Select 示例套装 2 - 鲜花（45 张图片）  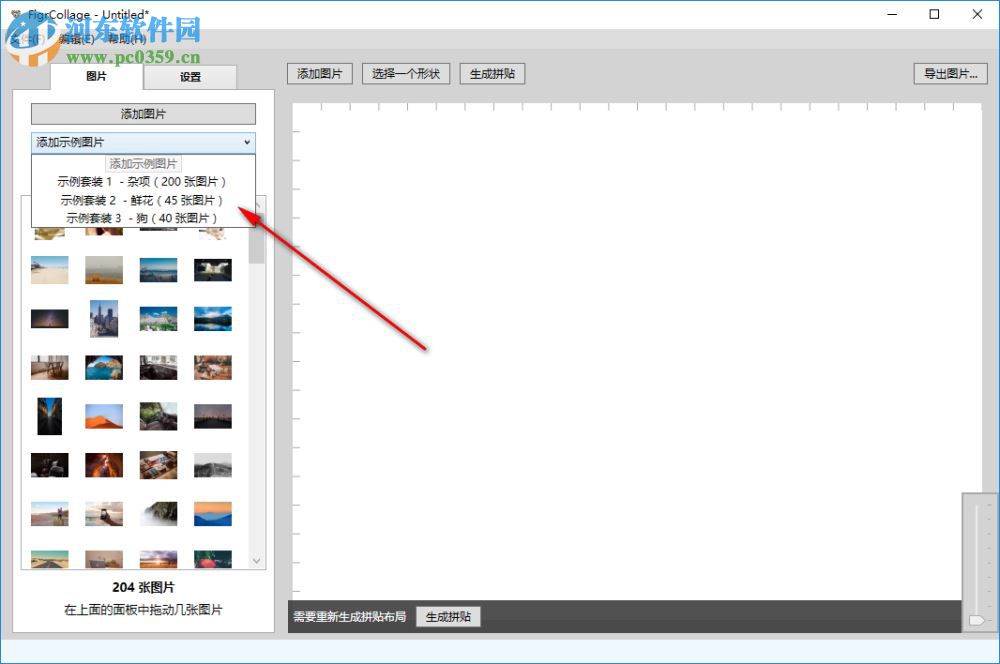pos(142,200)
